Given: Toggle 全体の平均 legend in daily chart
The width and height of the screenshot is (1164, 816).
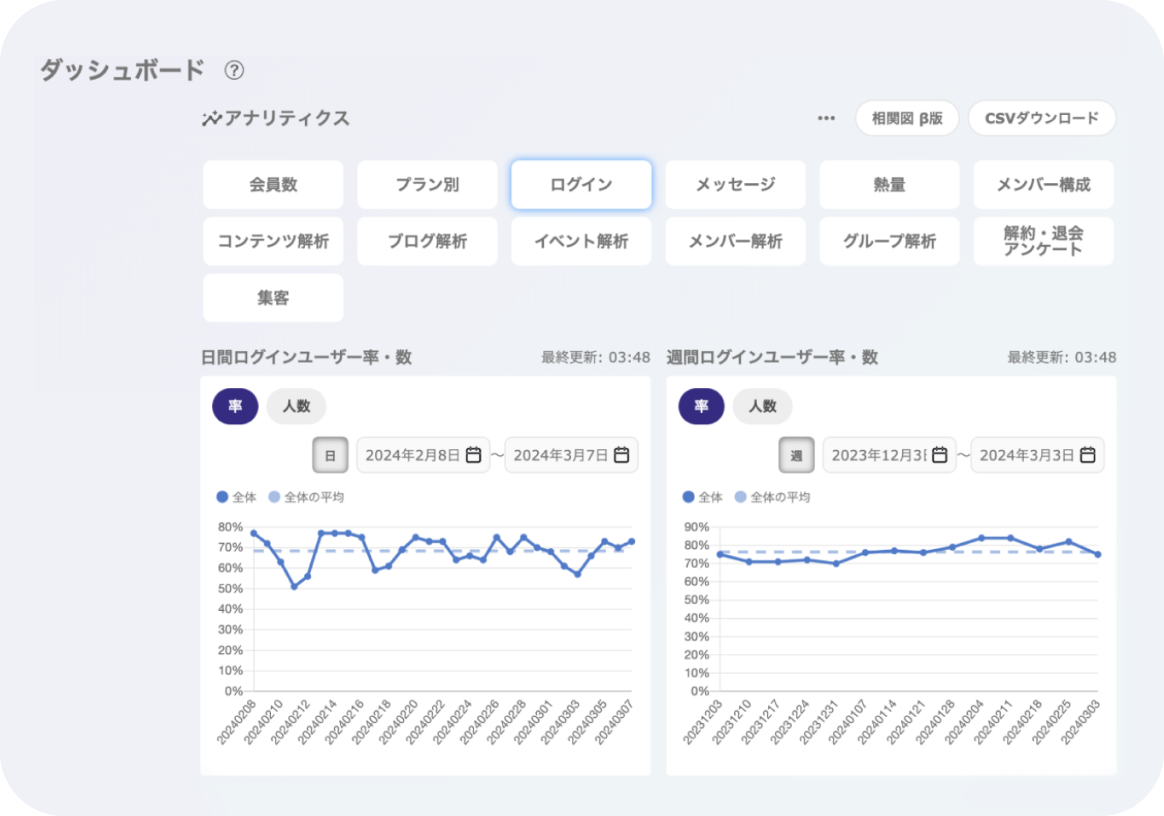Looking at the screenshot, I should [307, 497].
